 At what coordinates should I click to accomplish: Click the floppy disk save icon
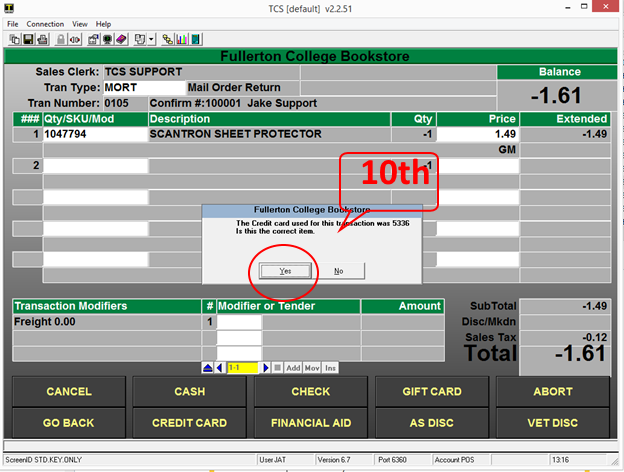point(28,39)
